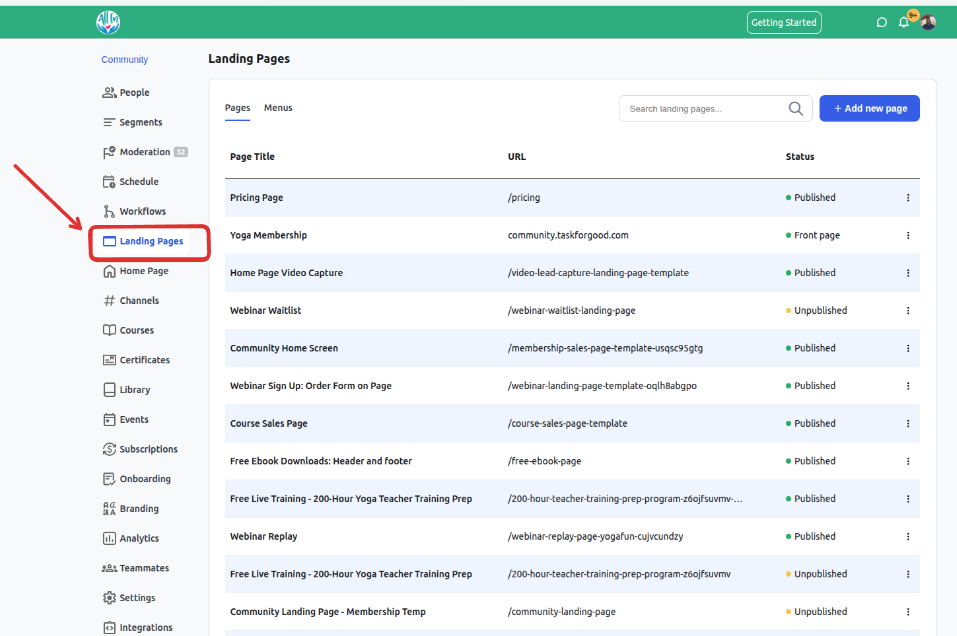Open three-dot menu for Webinar Waitlist
This screenshot has width=957, height=636.
pyautogui.click(x=908, y=311)
